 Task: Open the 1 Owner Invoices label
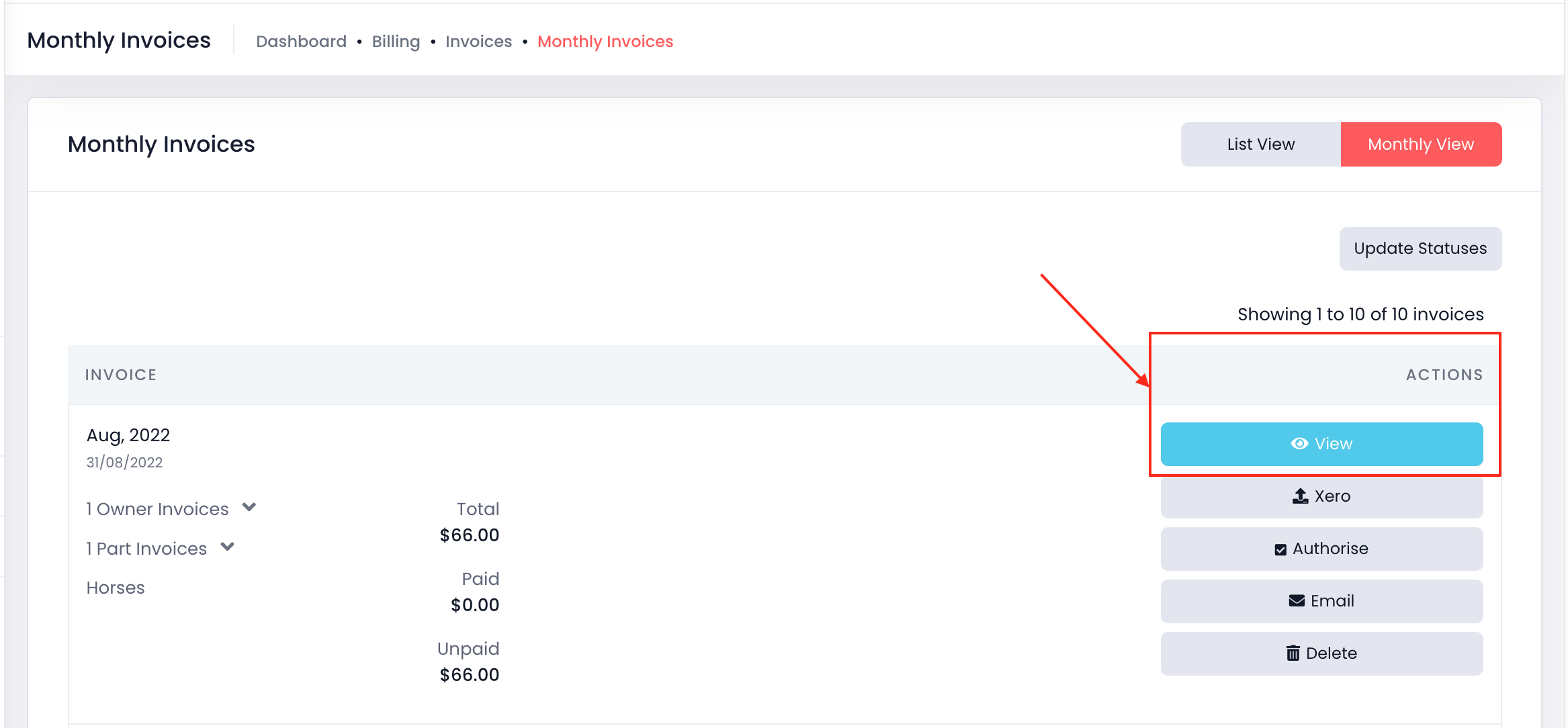point(157,509)
